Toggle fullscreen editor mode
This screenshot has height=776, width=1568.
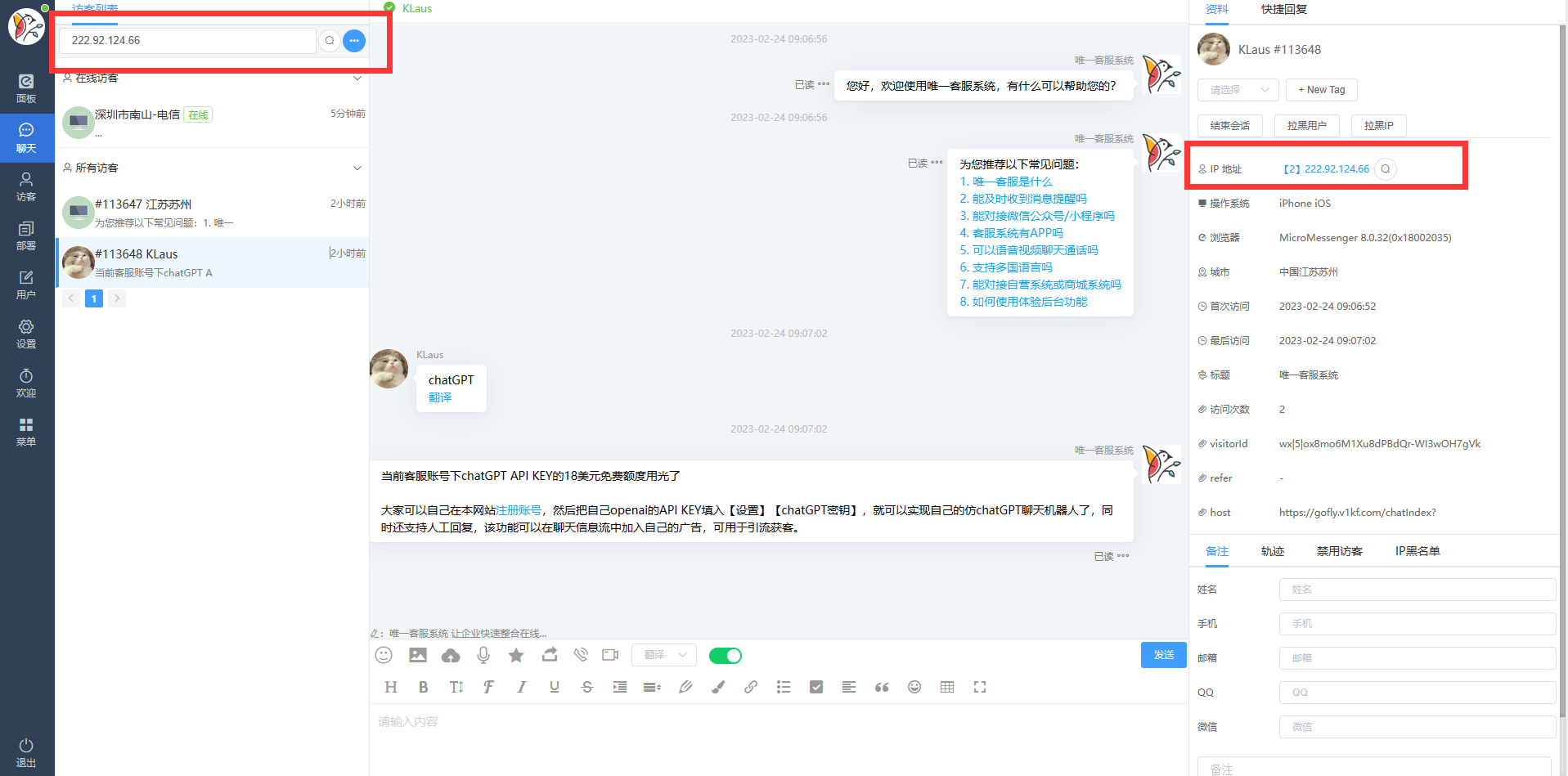pos(980,687)
